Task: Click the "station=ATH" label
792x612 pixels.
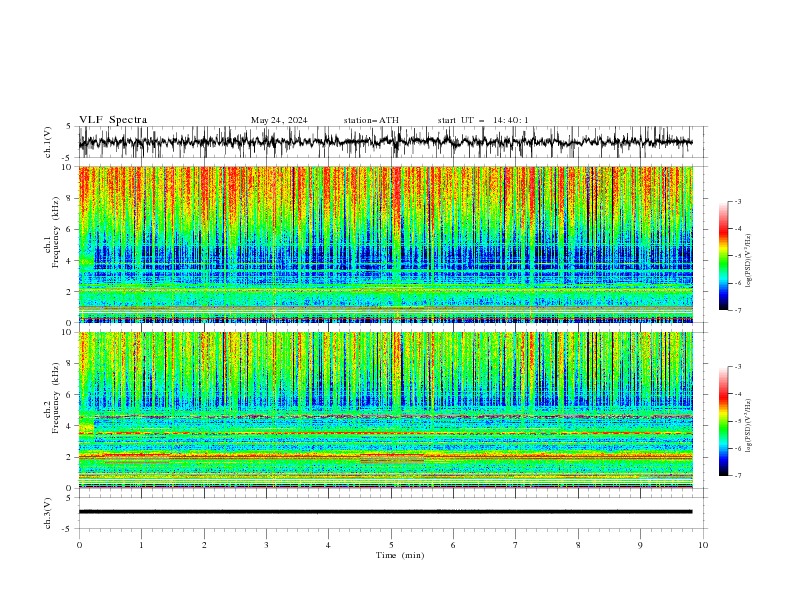Action: 371,120
